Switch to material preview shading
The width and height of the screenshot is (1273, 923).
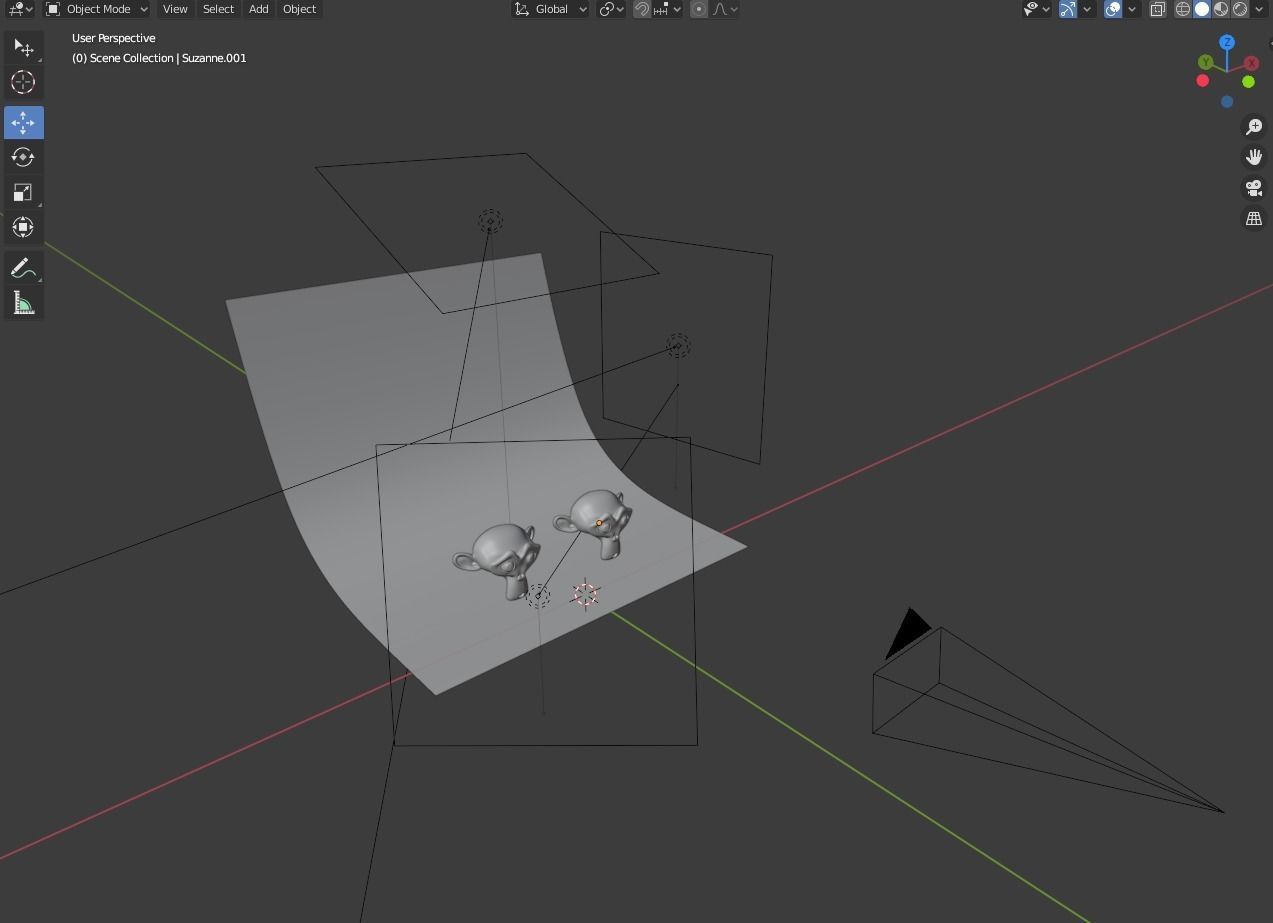1221,9
